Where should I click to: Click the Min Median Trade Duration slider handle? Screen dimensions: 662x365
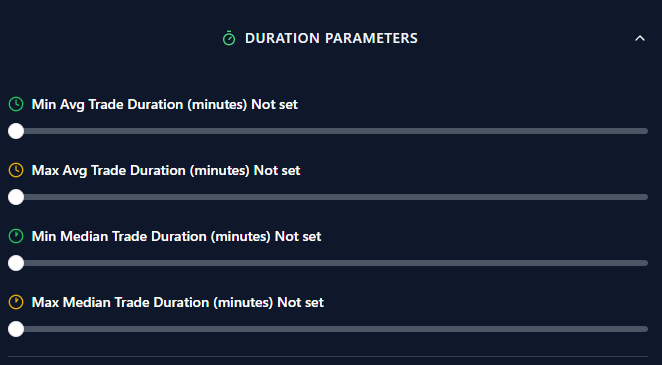(x=16, y=263)
